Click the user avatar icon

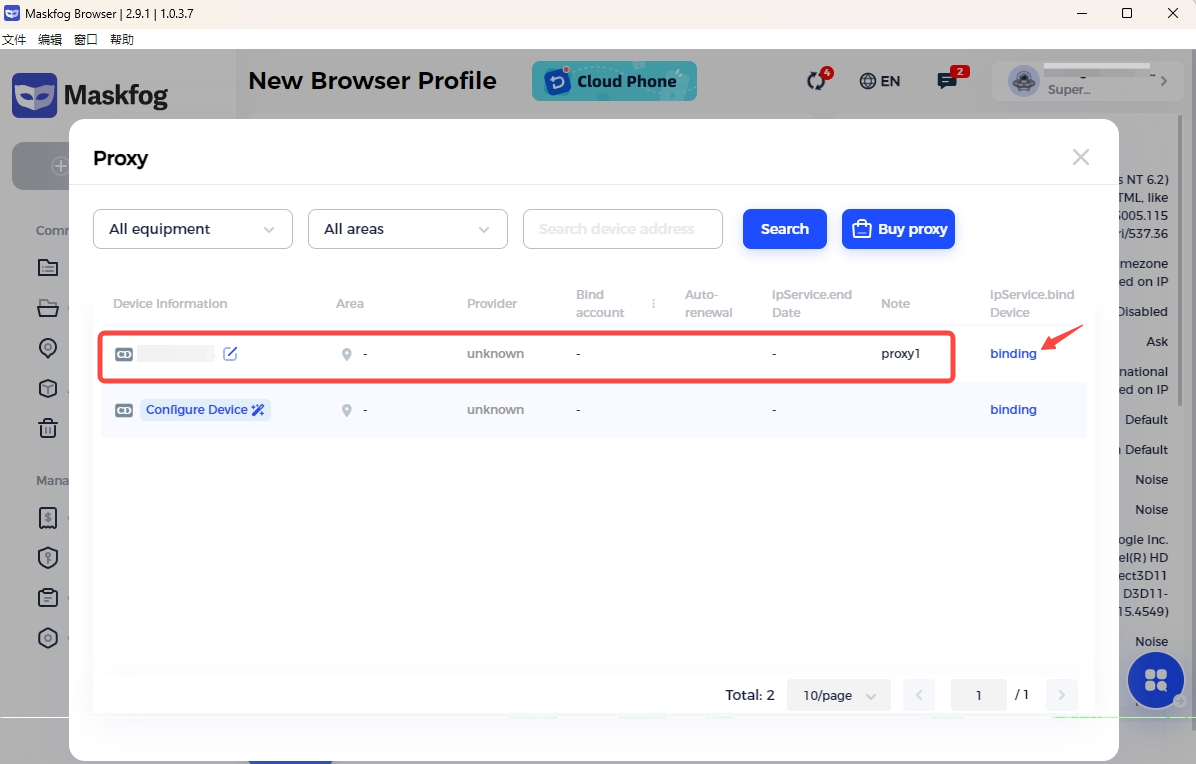pos(1024,81)
